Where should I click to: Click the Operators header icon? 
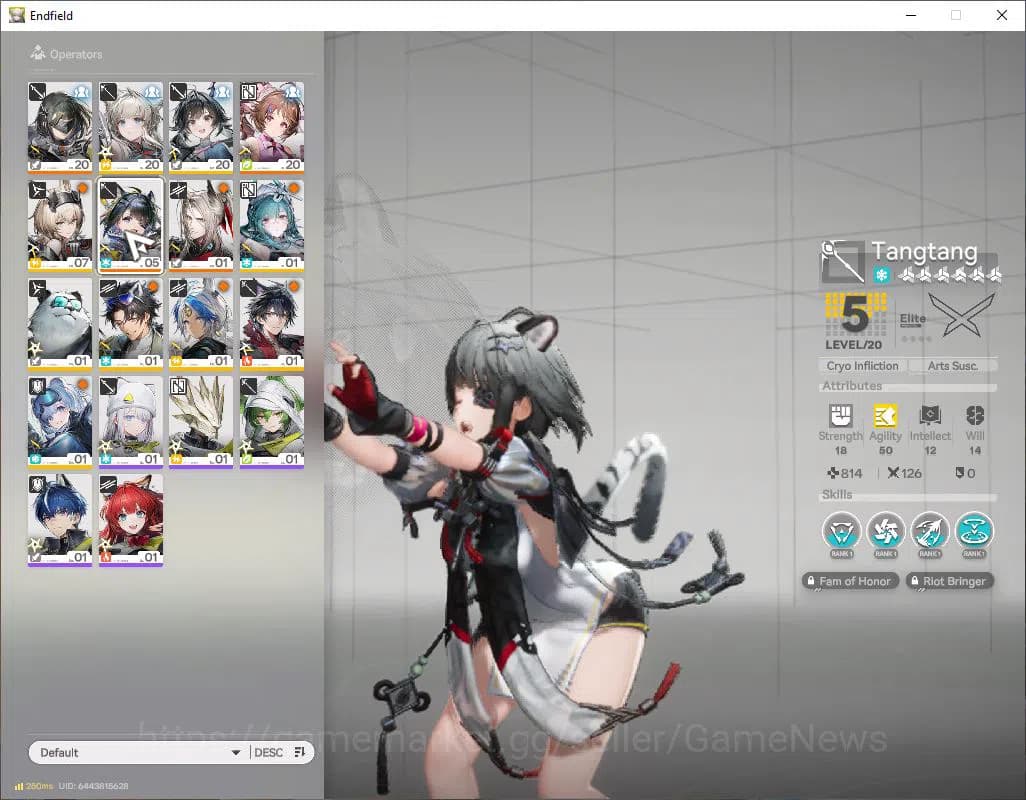[37, 52]
